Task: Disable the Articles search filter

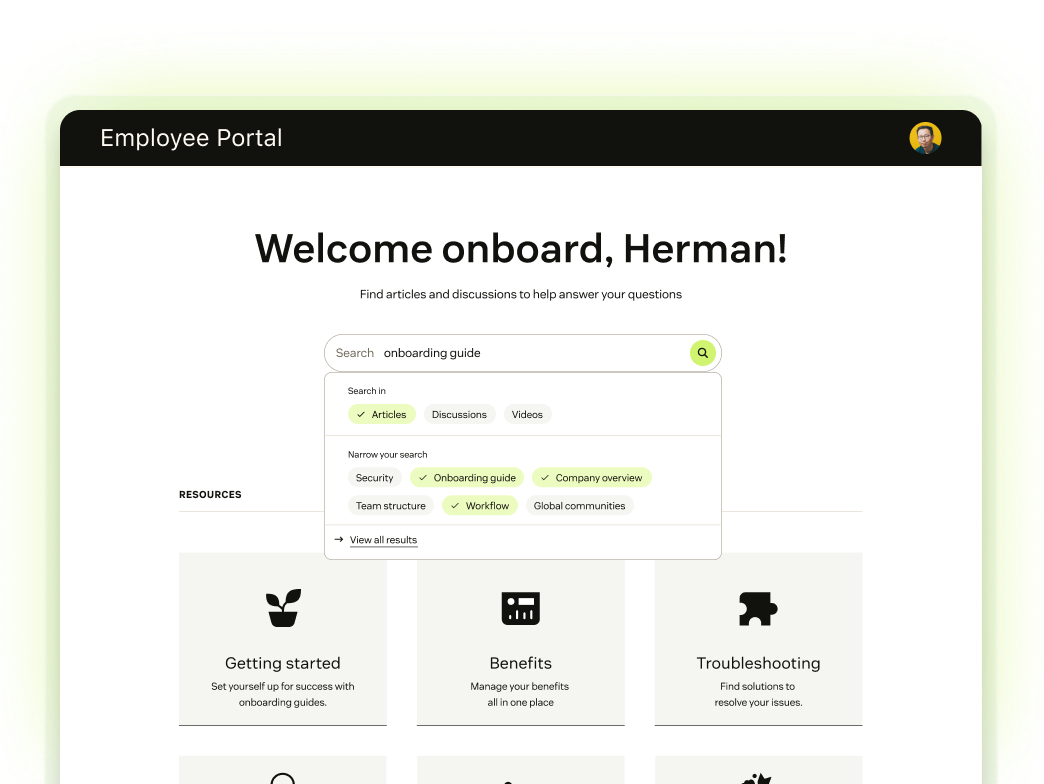Action: coord(381,414)
